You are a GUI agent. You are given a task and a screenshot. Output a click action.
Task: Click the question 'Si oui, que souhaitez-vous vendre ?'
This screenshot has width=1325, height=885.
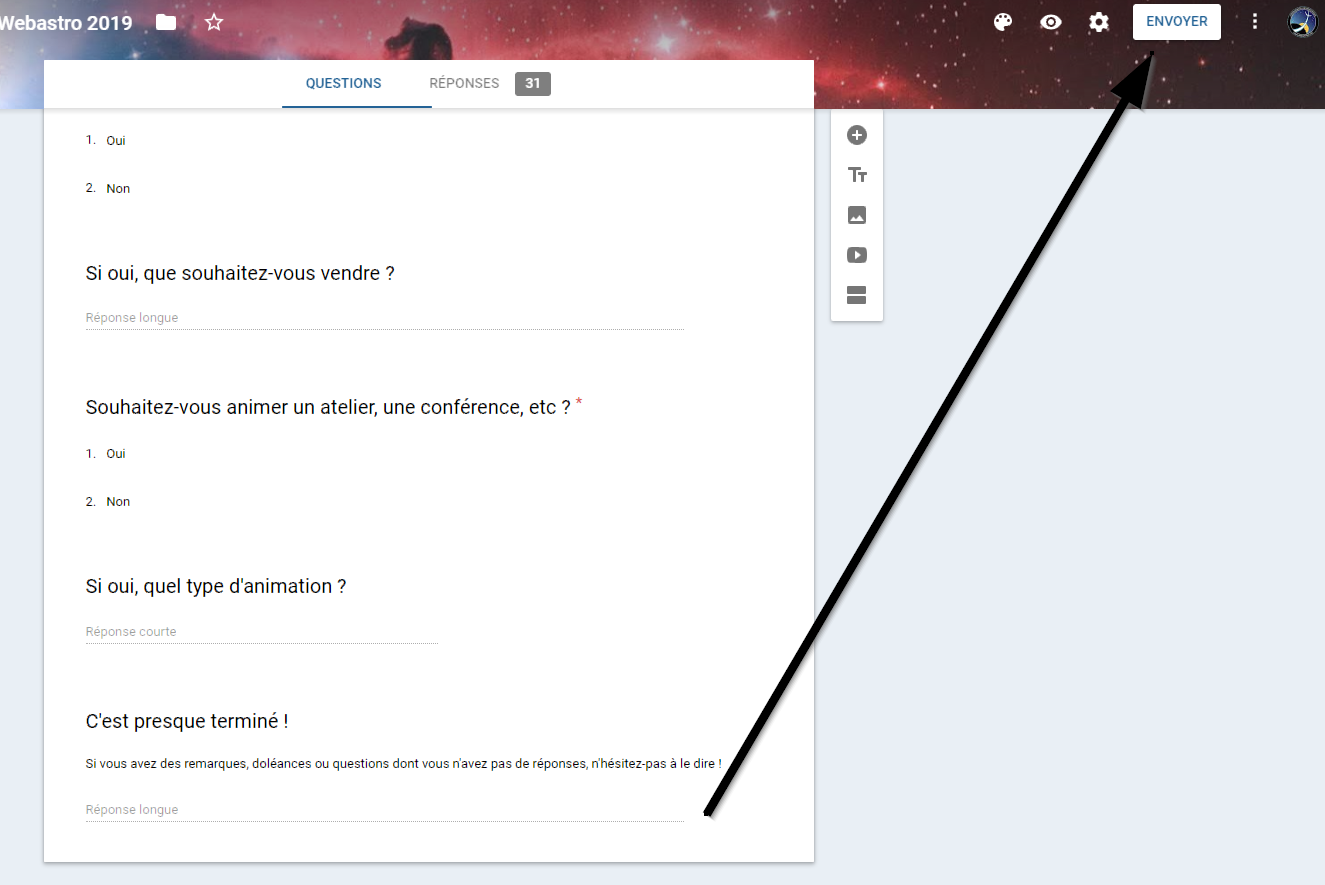pos(240,273)
